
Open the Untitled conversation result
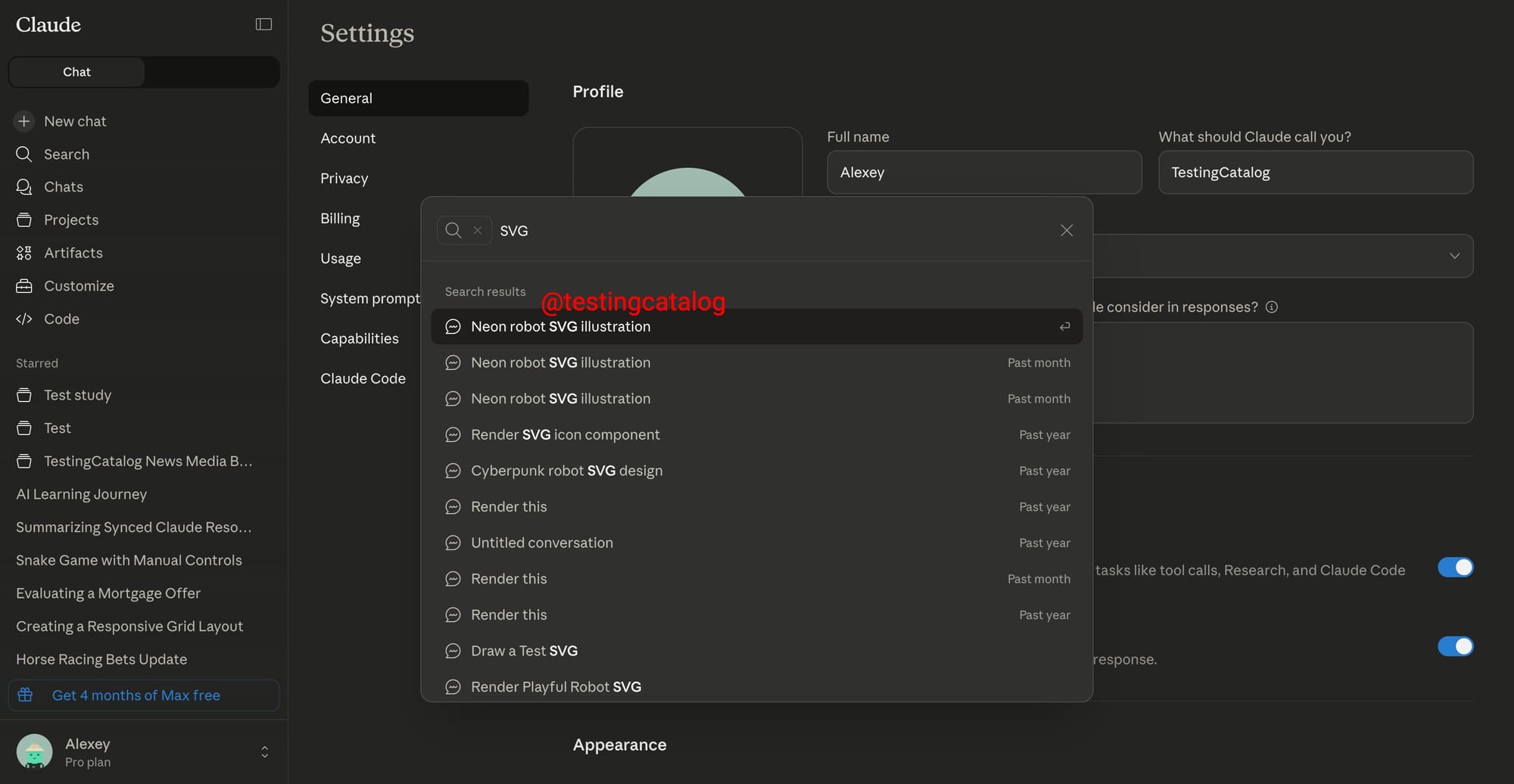(756, 543)
